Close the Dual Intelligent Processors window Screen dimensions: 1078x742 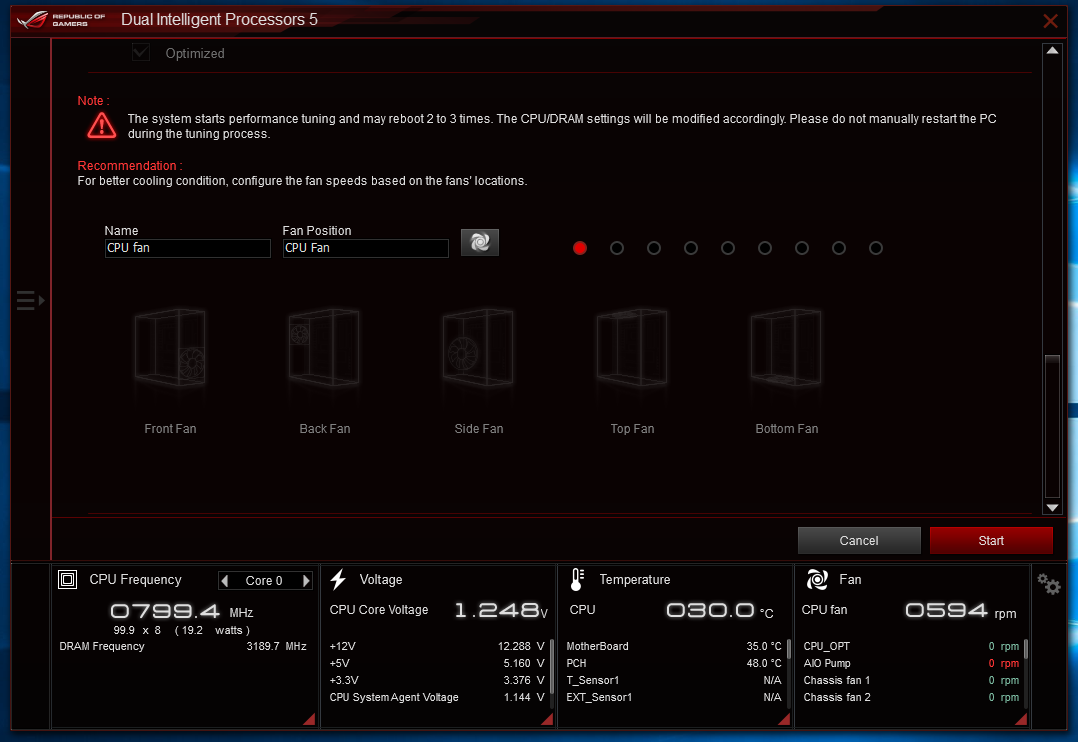1050,21
